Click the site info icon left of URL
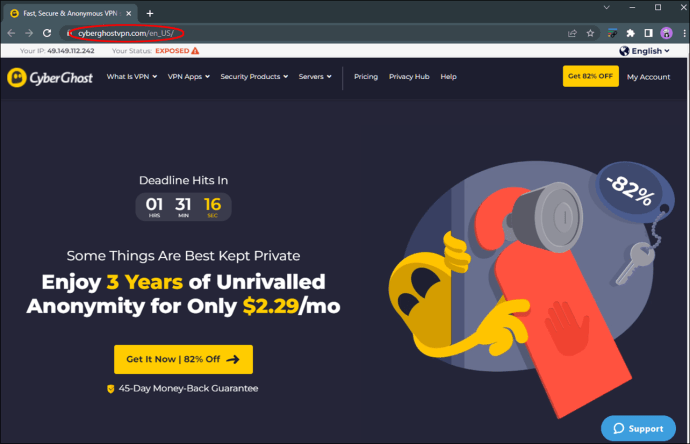The width and height of the screenshot is (690, 444). (x=69, y=33)
